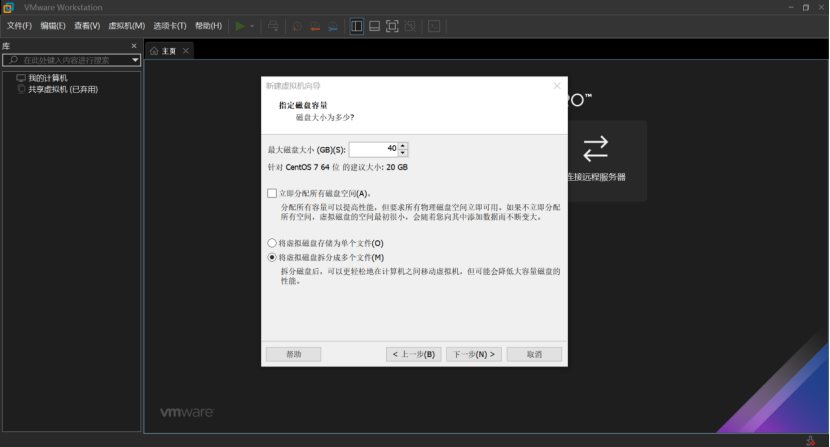Click the status bar icon at bottom right
This screenshot has width=830, height=447.
pos(810,441)
